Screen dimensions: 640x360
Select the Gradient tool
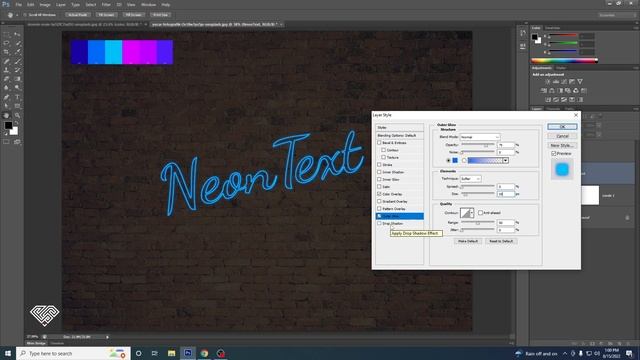(17, 79)
